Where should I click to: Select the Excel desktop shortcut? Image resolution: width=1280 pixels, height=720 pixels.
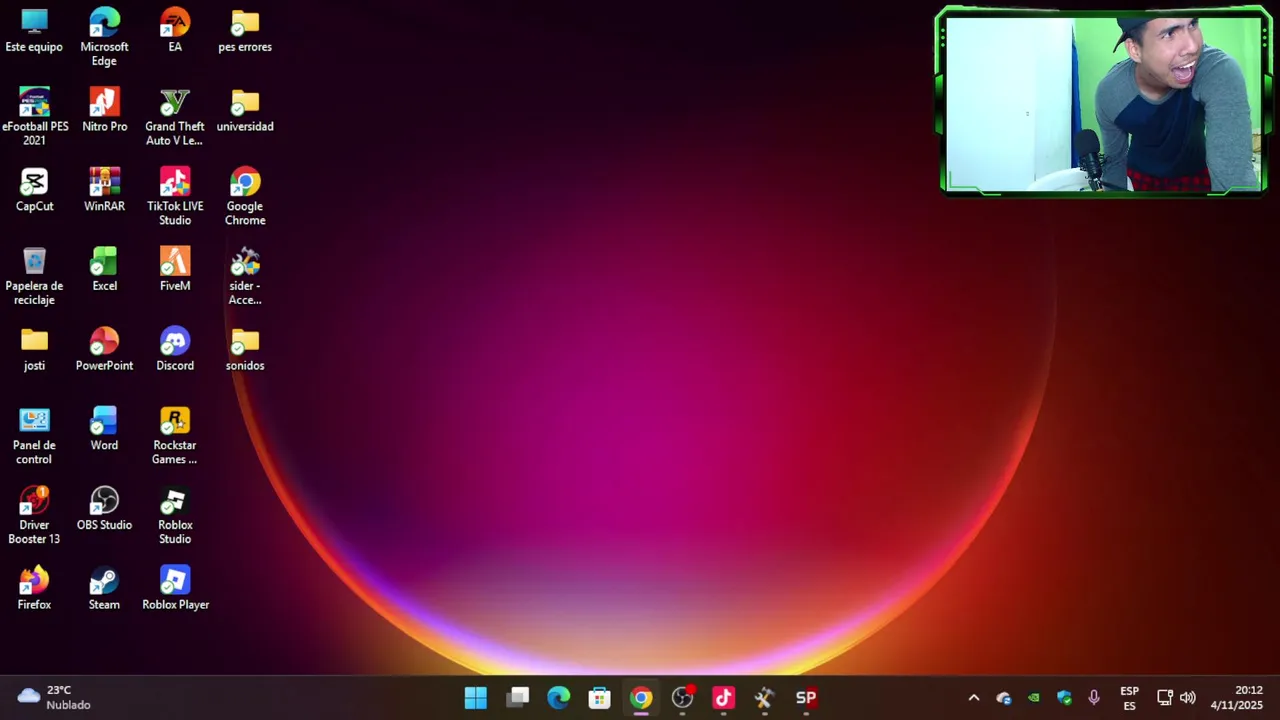tap(104, 270)
